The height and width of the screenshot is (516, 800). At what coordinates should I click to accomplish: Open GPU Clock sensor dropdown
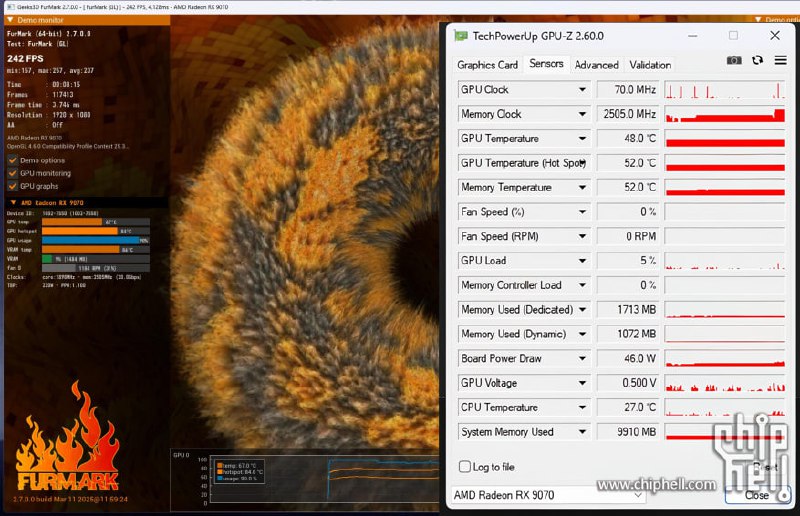point(582,90)
